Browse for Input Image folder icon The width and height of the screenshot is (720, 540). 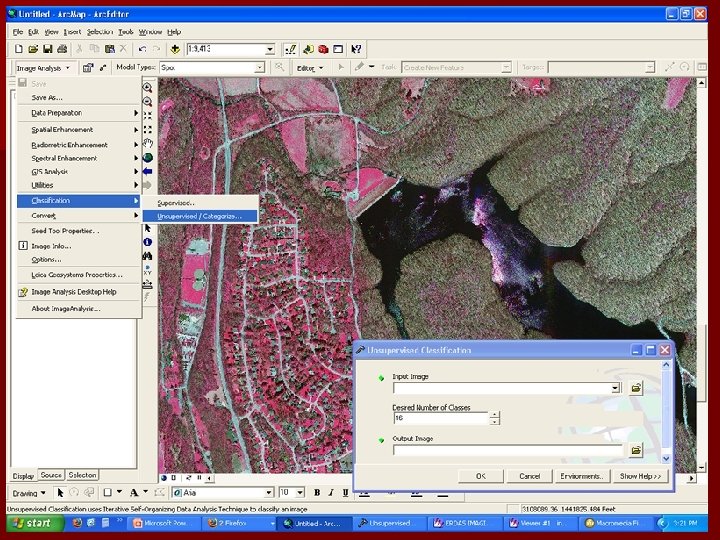pyautogui.click(x=636, y=388)
